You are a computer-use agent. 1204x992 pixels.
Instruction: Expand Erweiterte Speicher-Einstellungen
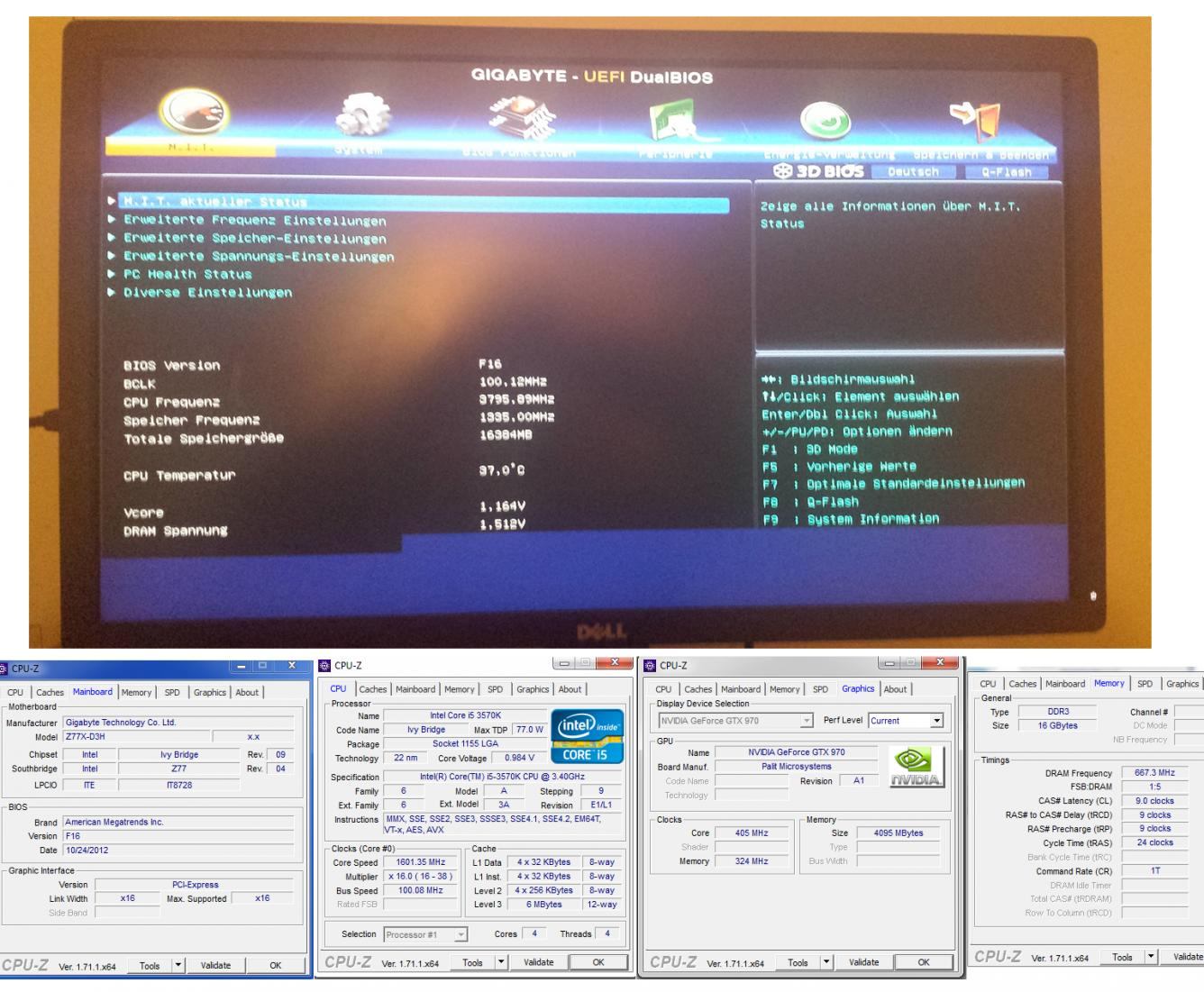tap(254, 239)
